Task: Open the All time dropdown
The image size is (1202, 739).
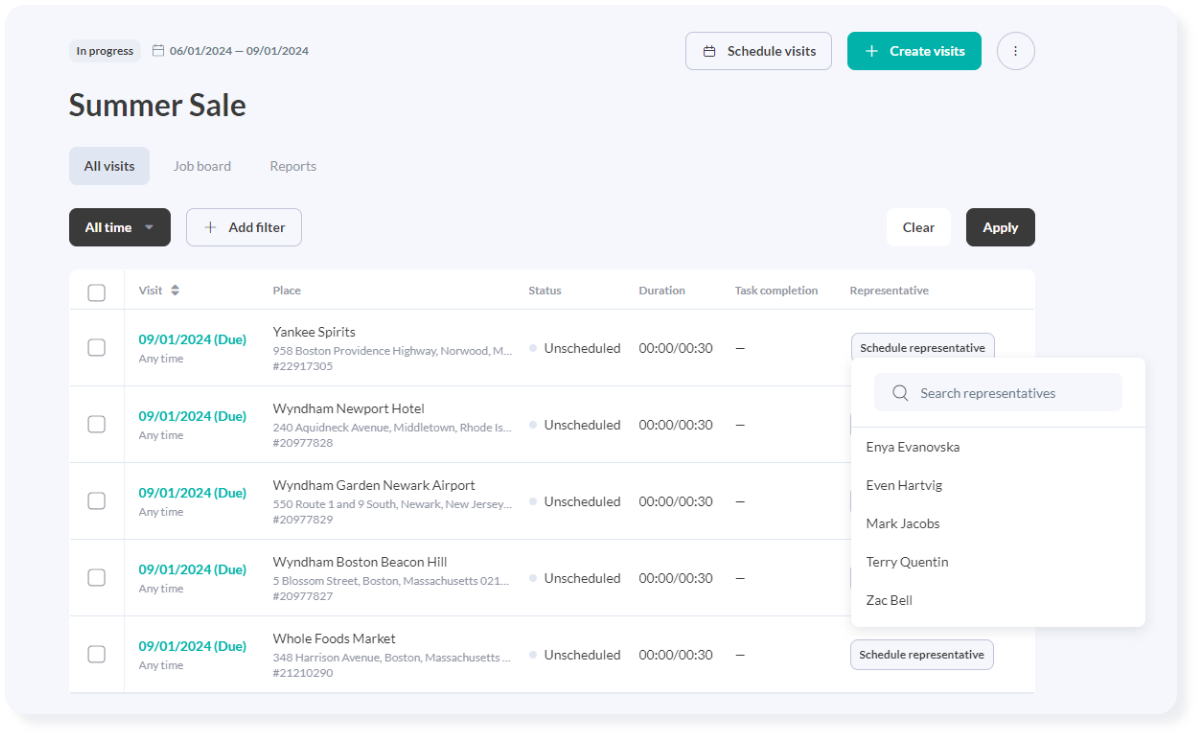Action: click(x=120, y=227)
